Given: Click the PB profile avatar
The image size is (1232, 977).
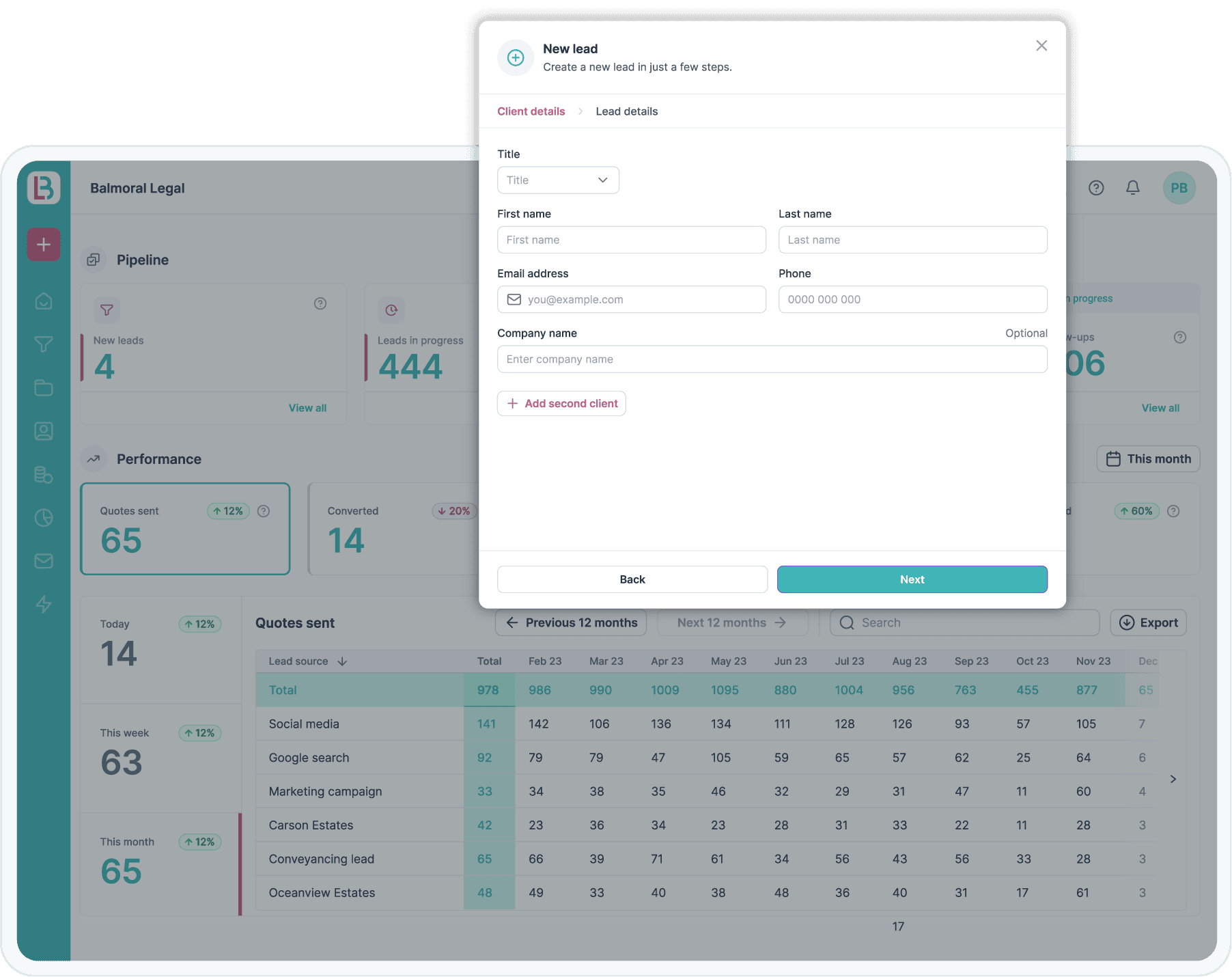Looking at the screenshot, I should [1179, 188].
